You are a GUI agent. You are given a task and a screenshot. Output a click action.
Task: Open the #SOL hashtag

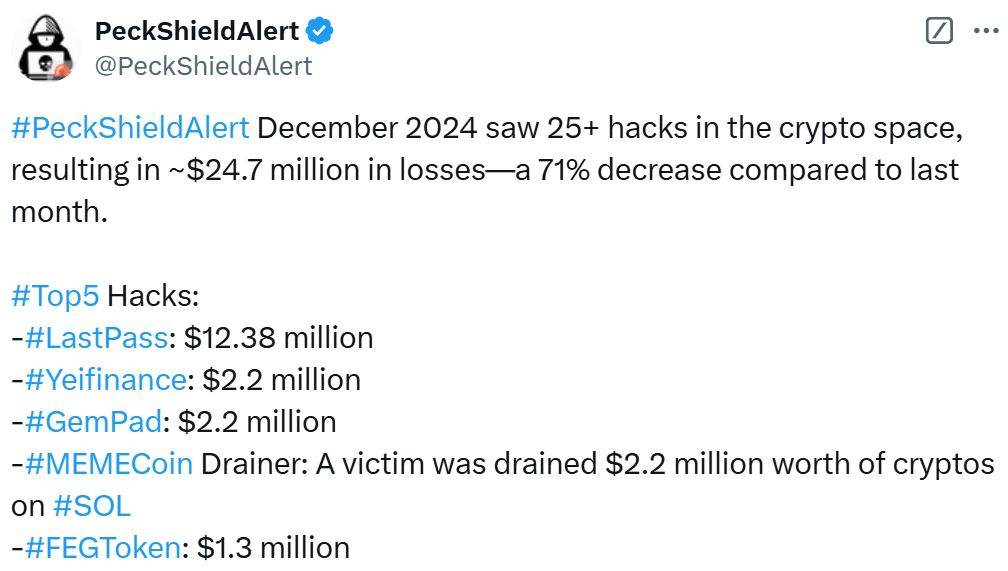click(x=92, y=506)
